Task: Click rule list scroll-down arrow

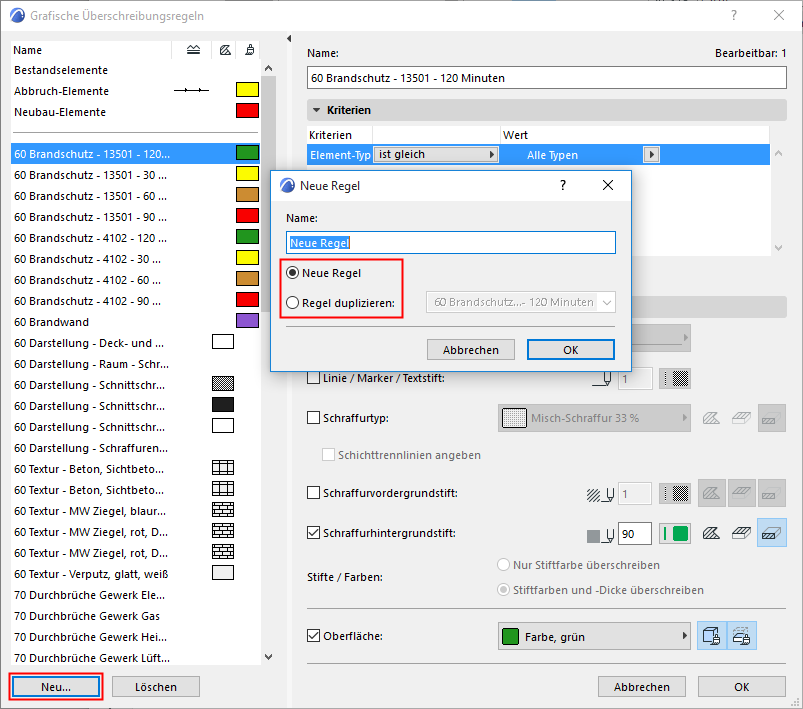Action: 268,657
